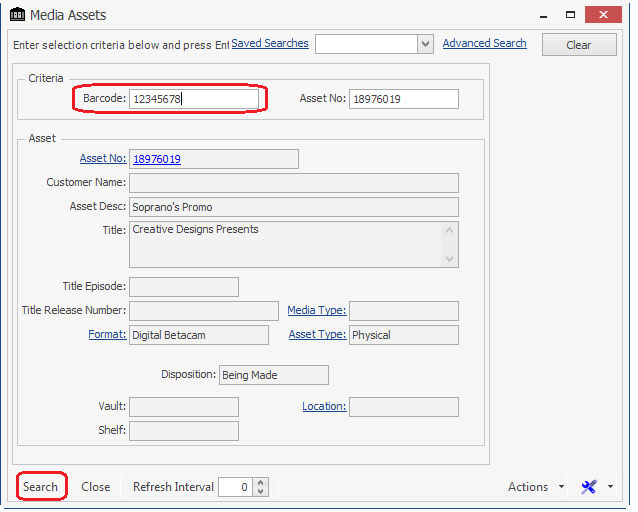Click the Format link label

[107, 335]
